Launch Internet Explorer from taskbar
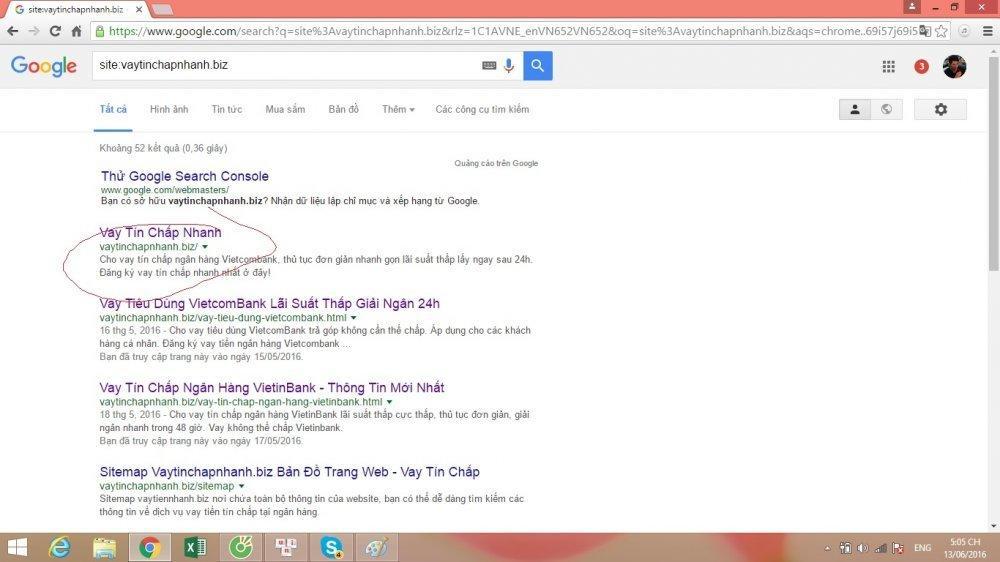Viewport: 1000px width, 562px height. click(x=59, y=547)
